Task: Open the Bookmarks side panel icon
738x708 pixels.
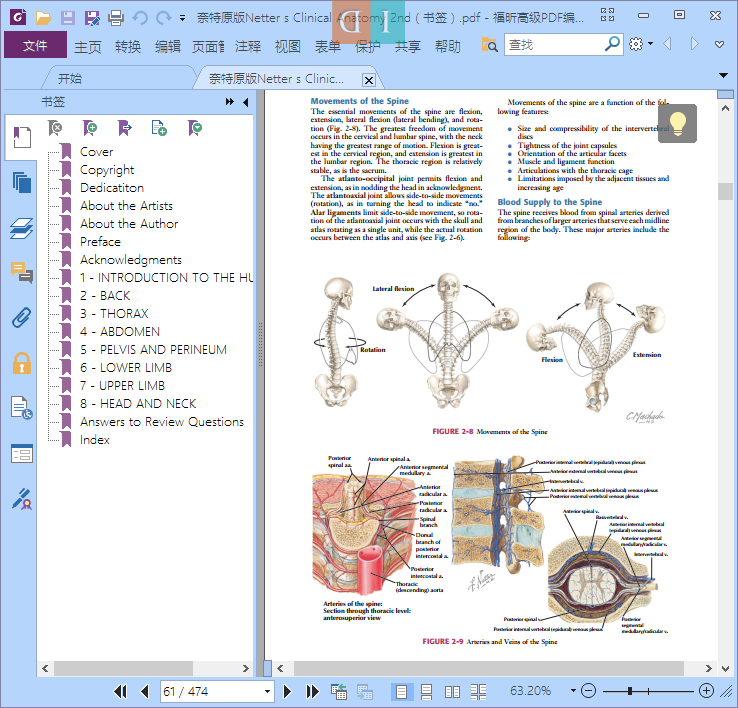Action: [x=21, y=137]
